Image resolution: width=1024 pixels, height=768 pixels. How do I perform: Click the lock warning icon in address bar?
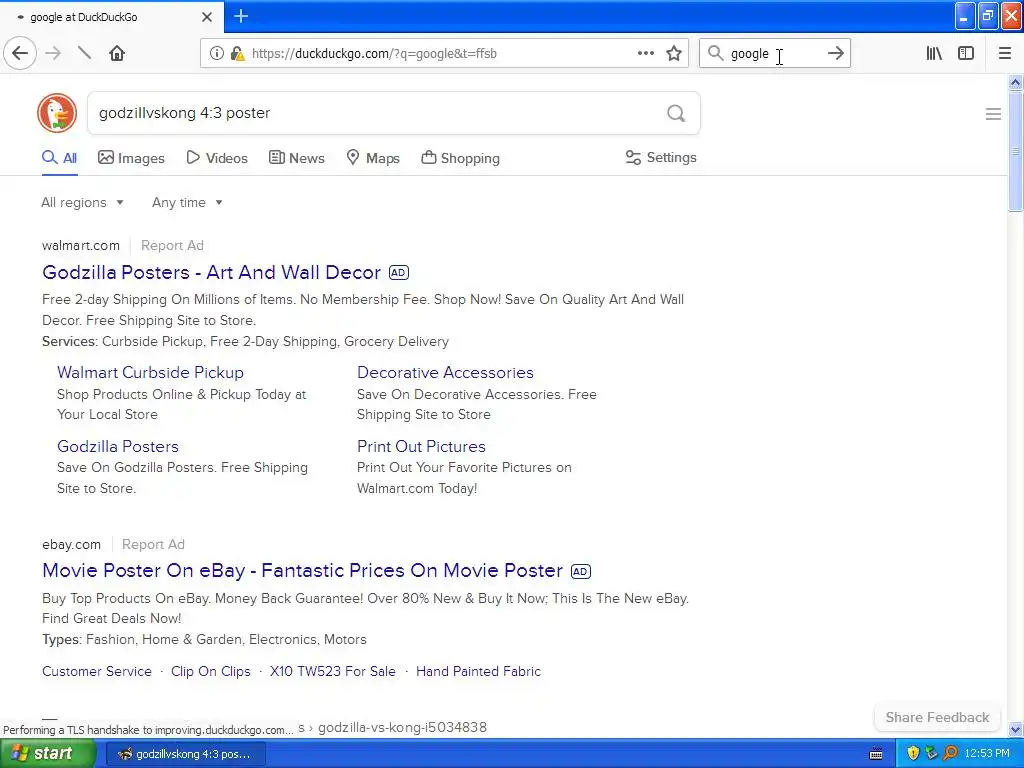pos(237,54)
